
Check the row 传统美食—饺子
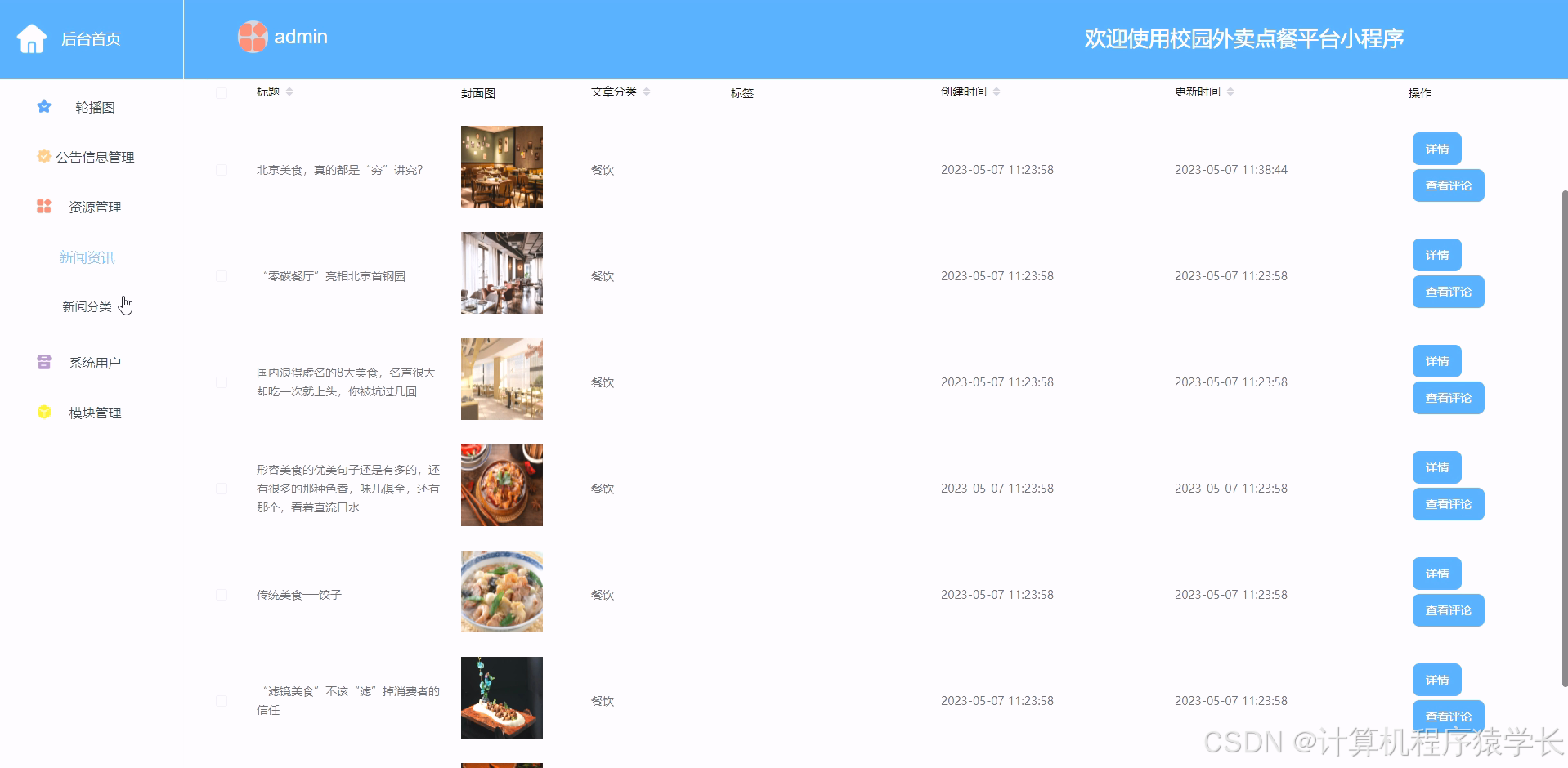point(222,595)
